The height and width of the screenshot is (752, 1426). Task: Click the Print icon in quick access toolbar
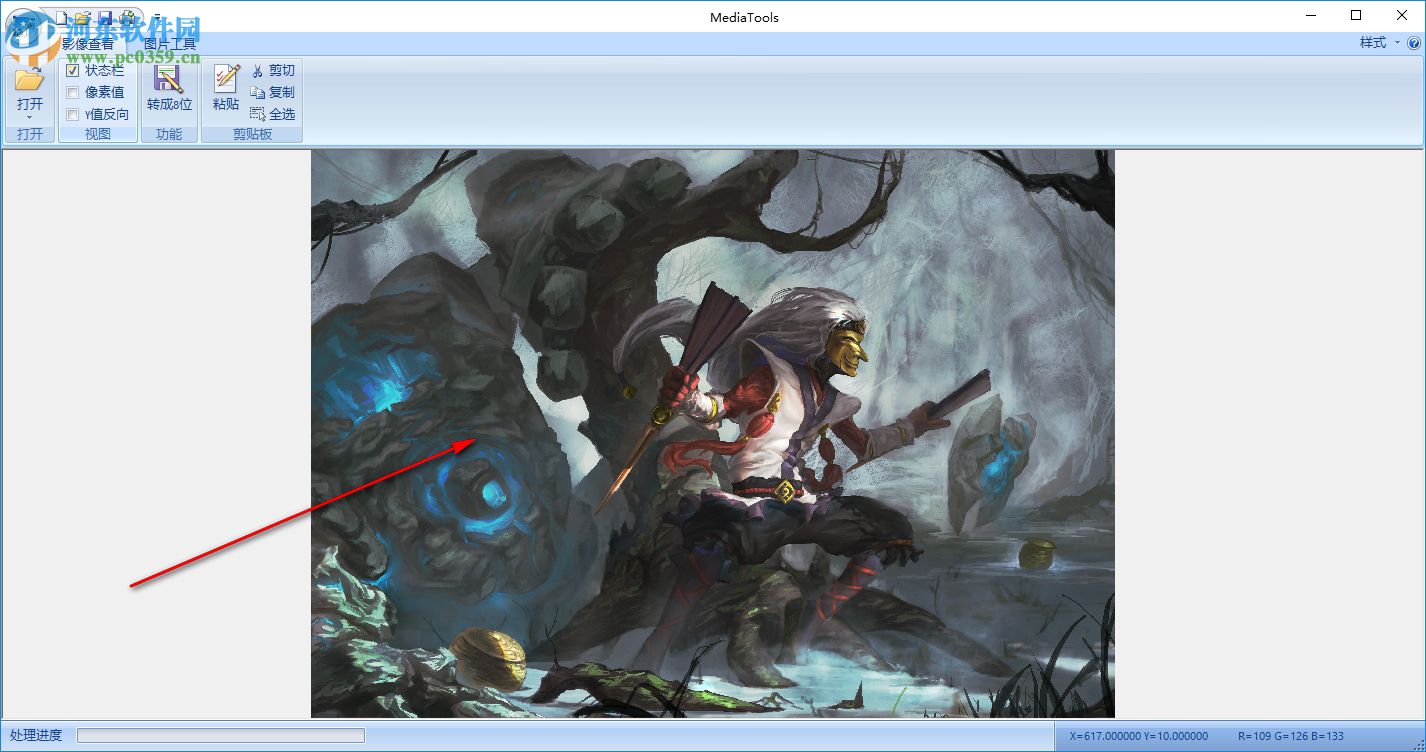pos(128,18)
